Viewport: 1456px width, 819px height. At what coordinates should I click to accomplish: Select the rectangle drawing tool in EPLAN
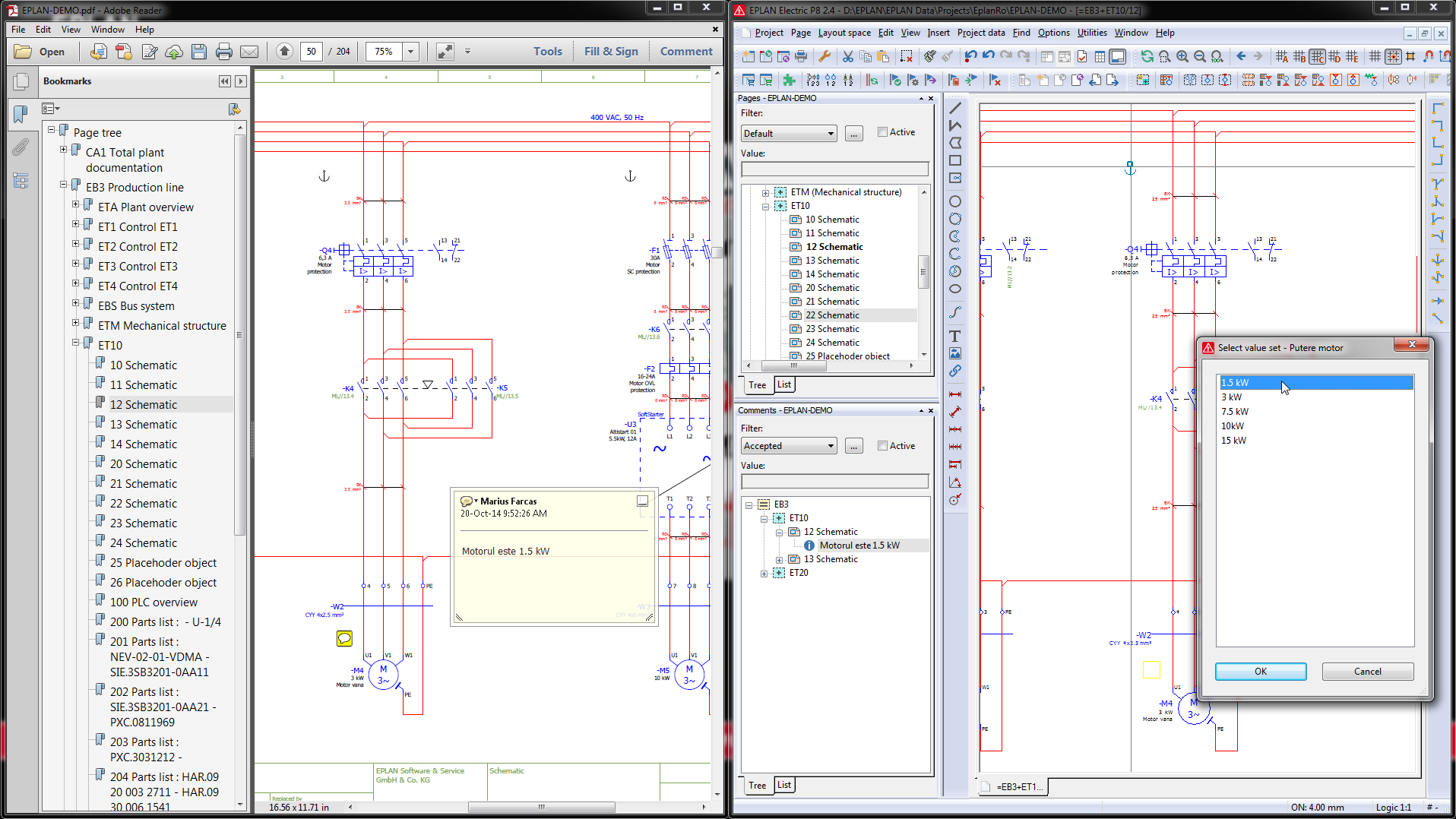point(955,160)
